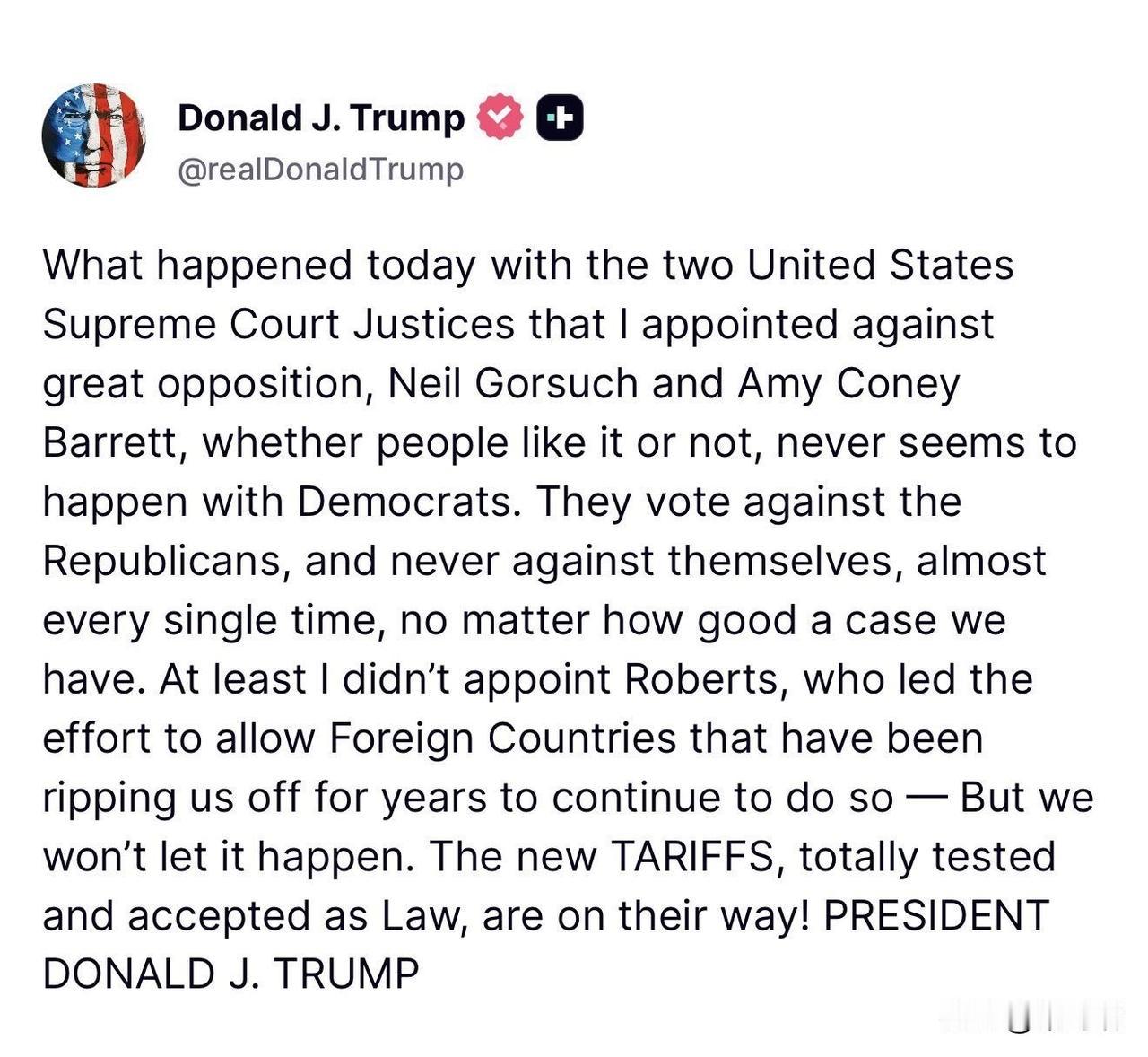
Task: Visit the @realDonaldTrump handle
Action: click(321, 169)
